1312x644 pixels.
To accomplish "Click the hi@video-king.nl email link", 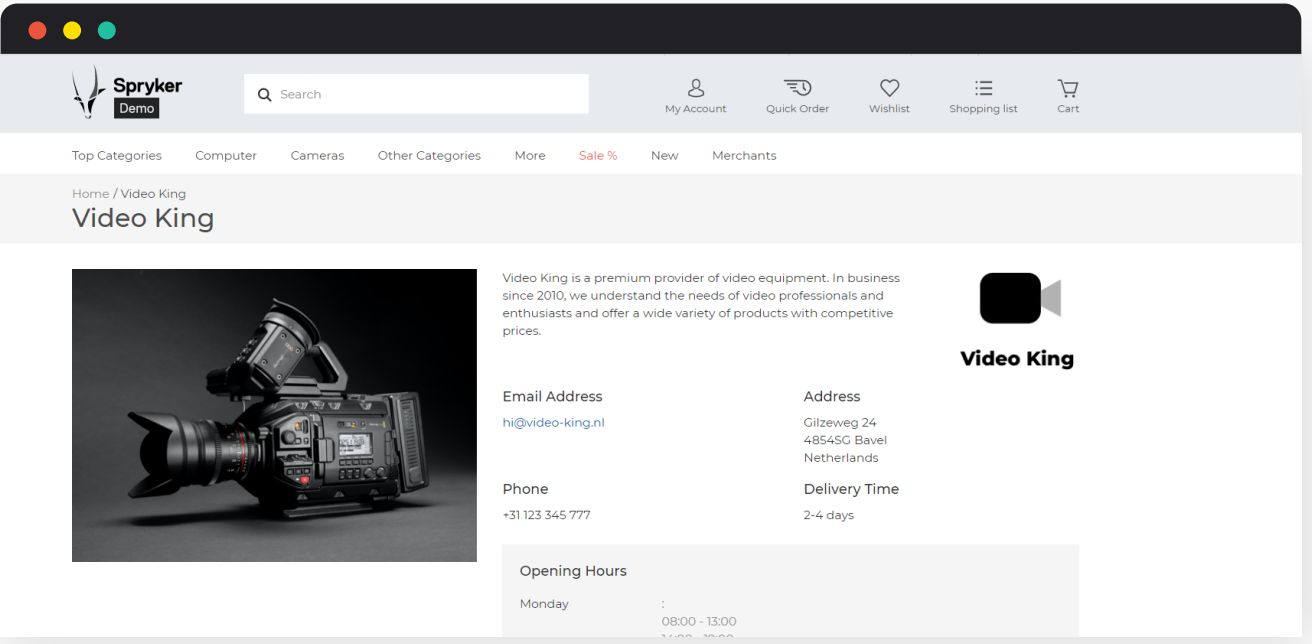I will 553,422.
